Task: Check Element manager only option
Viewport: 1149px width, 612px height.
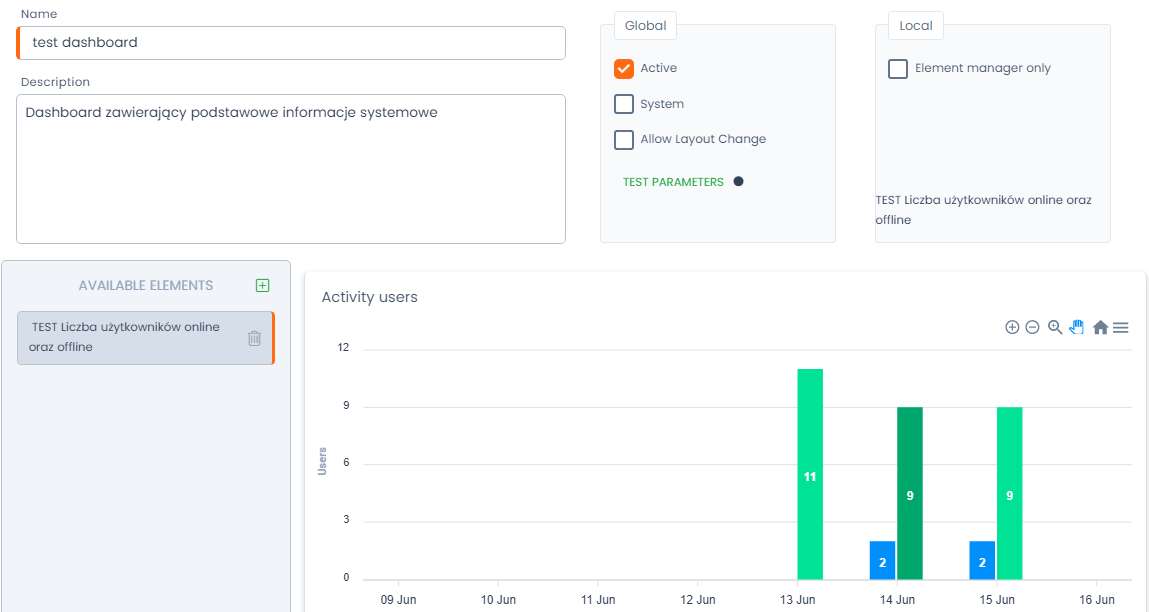Action: click(898, 68)
